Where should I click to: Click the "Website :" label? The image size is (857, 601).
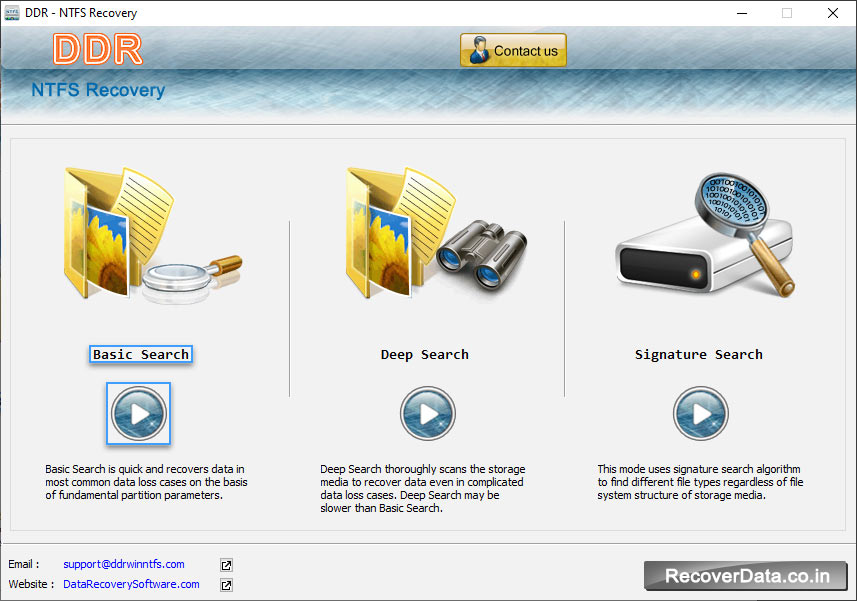31,584
